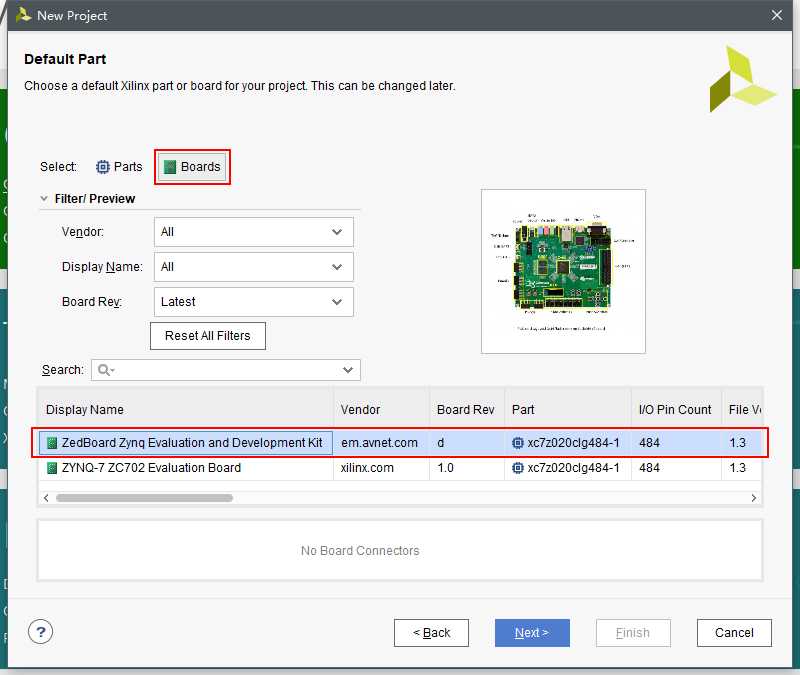Open the Board Rev dropdown
This screenshot has height=675, width=800.
point(254,302)
